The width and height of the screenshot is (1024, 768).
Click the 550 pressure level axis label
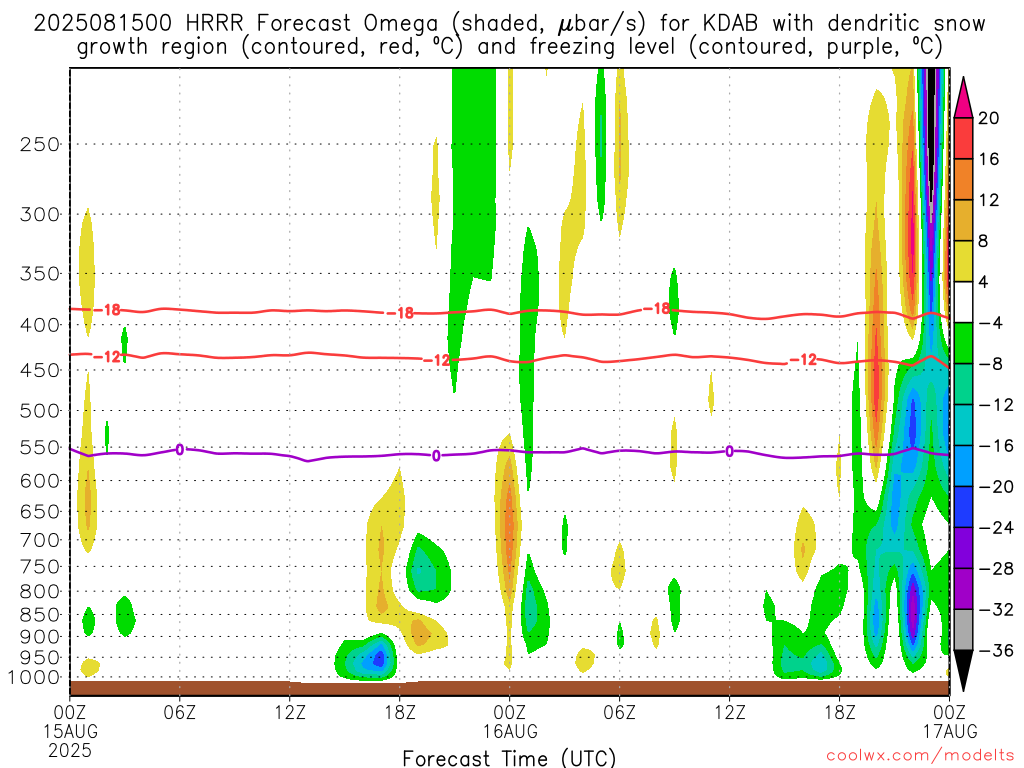point(40,447)
